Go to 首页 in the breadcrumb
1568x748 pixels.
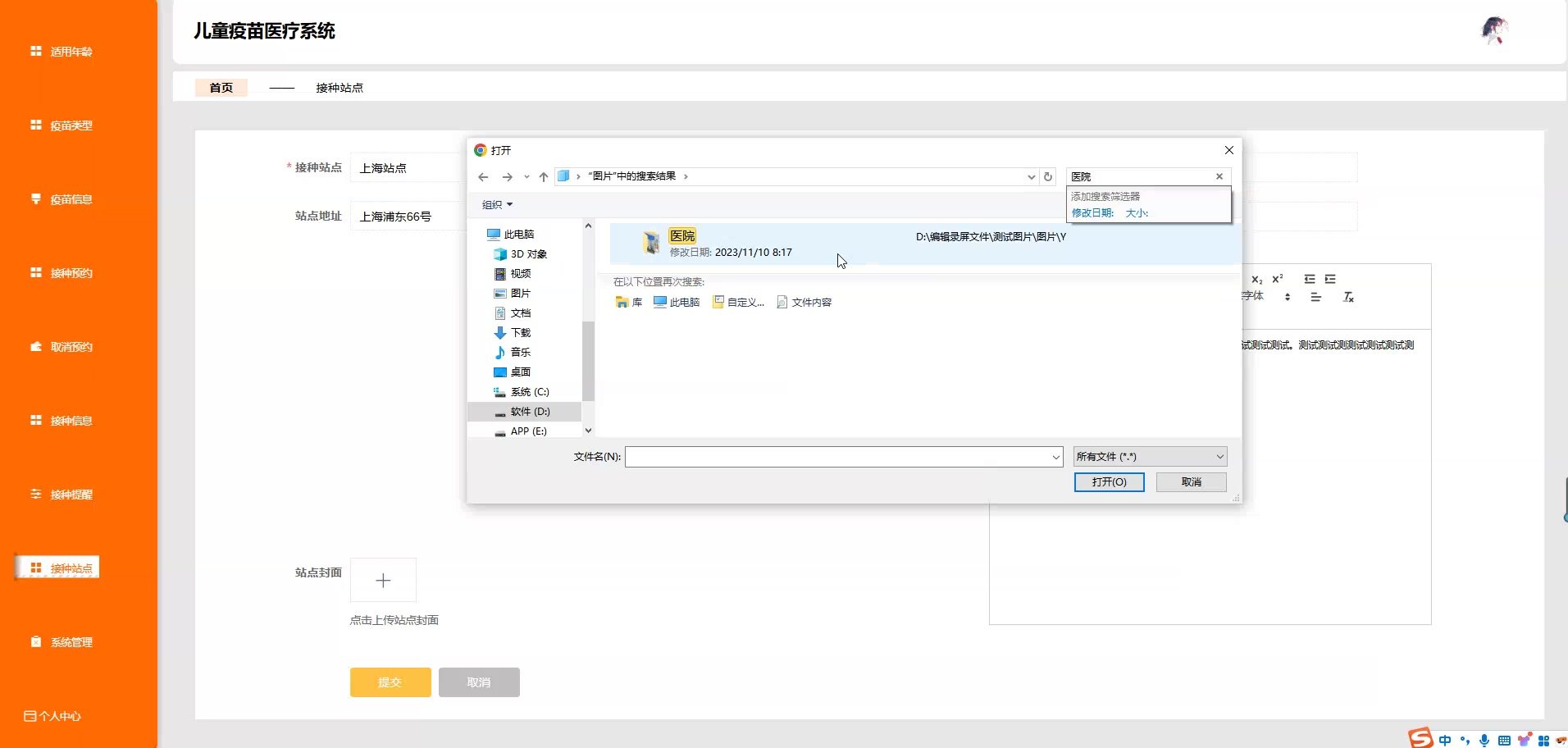[221, 88]
